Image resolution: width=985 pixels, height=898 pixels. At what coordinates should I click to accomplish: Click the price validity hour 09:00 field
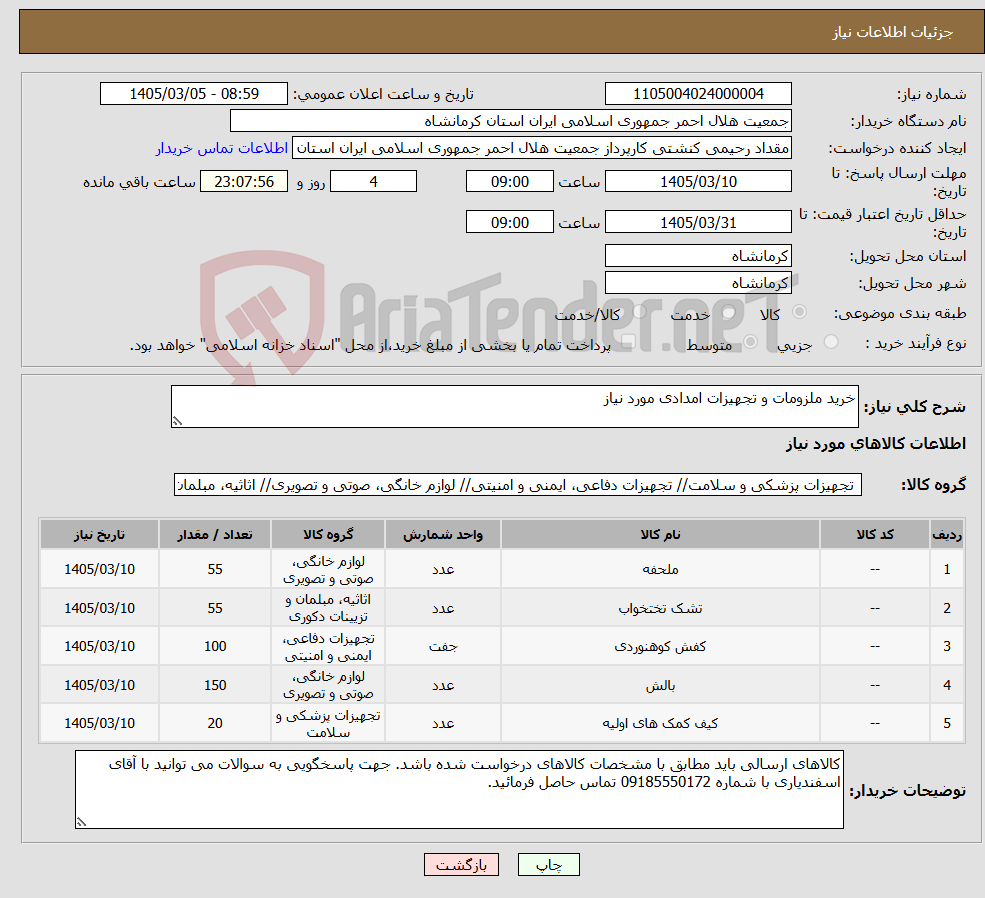point(509,222)
